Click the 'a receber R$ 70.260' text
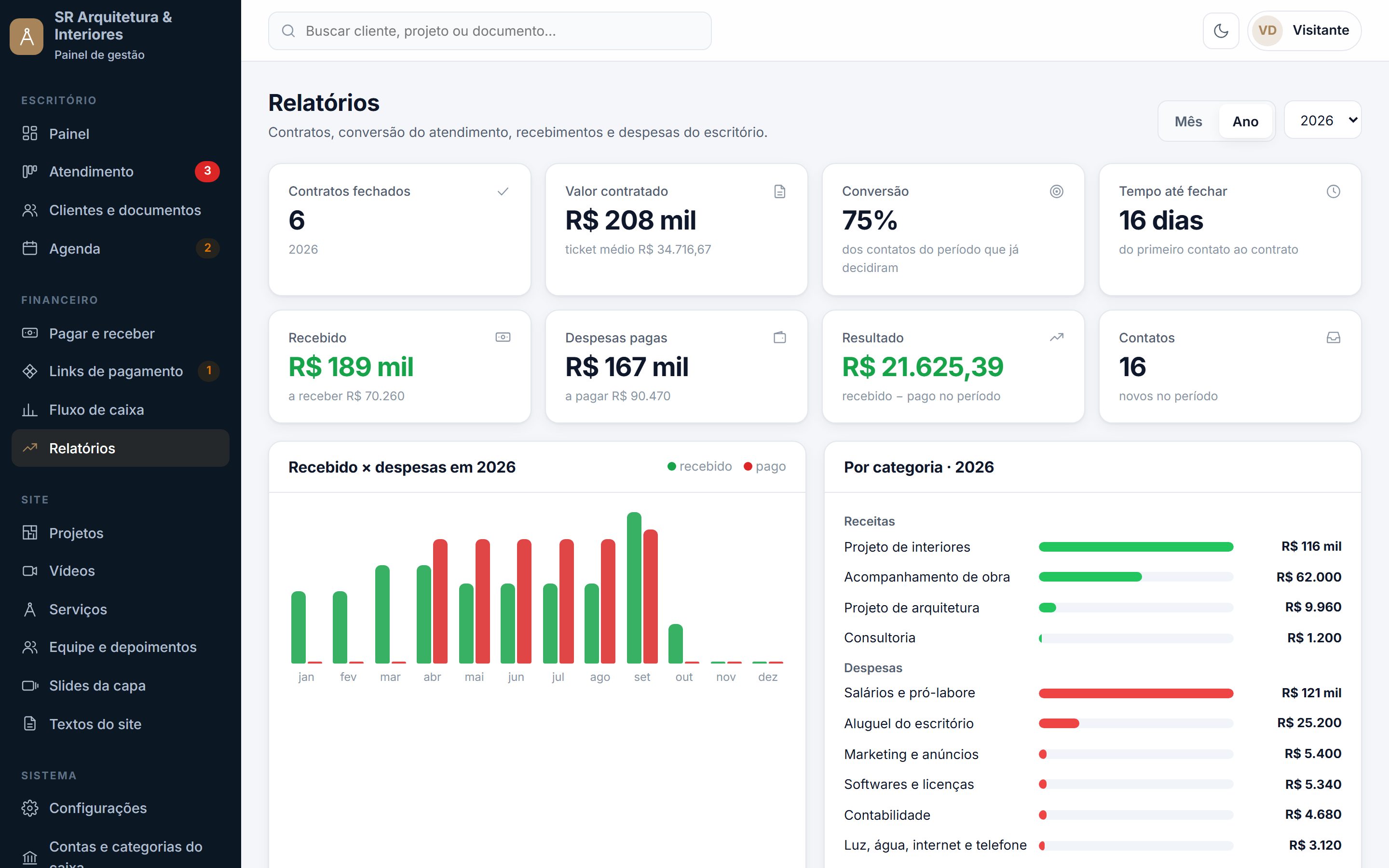This screenshot has height=868, width=1389. pyautogui.click(x=346, y=396)
